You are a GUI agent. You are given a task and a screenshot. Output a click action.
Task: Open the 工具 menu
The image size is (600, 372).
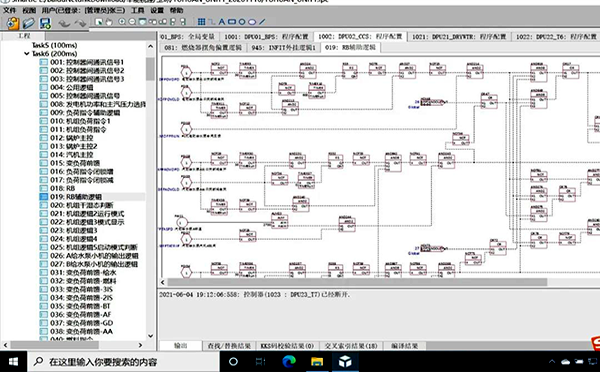click(138, 10)
